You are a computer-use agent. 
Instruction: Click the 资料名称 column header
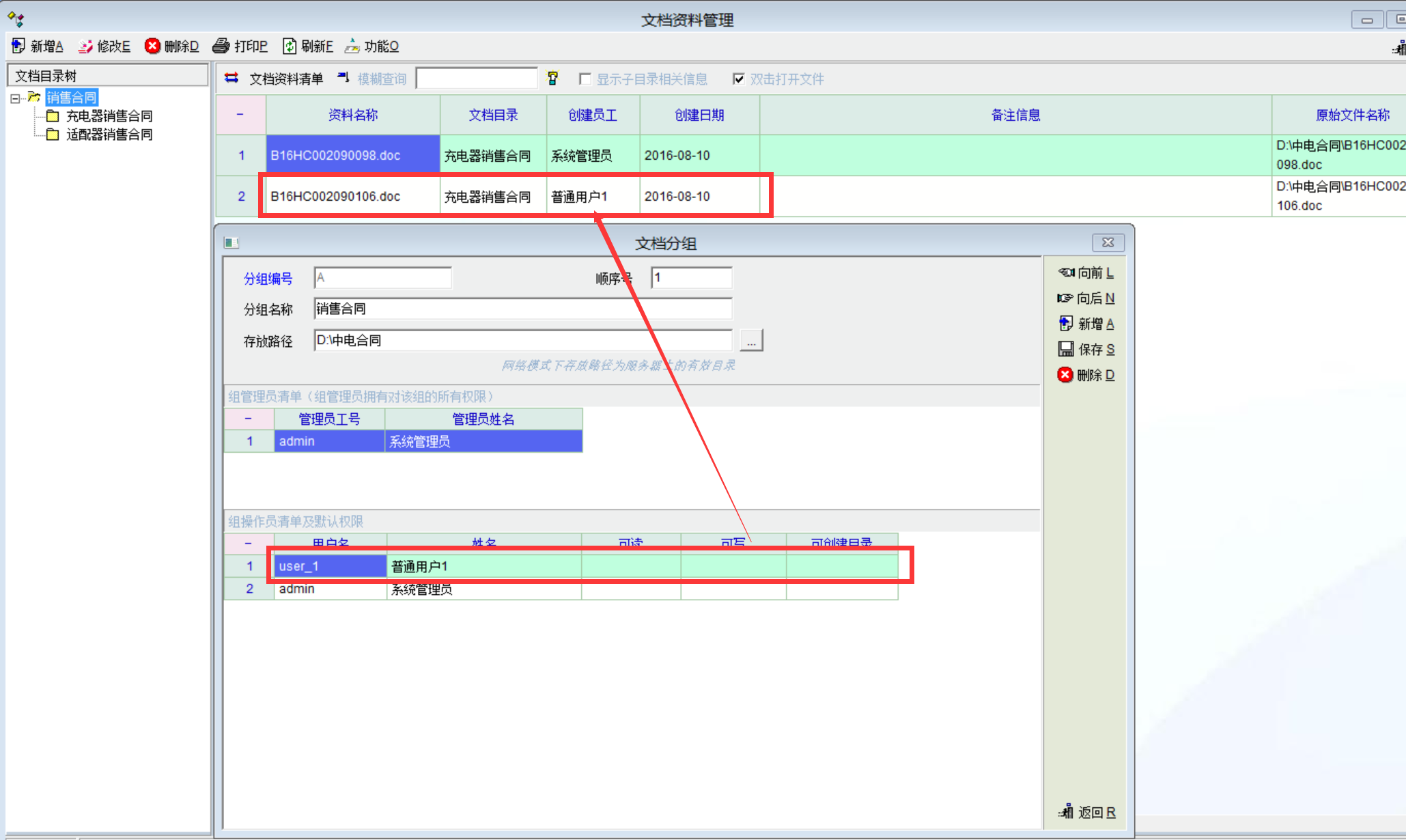click(x=352, y=115)
